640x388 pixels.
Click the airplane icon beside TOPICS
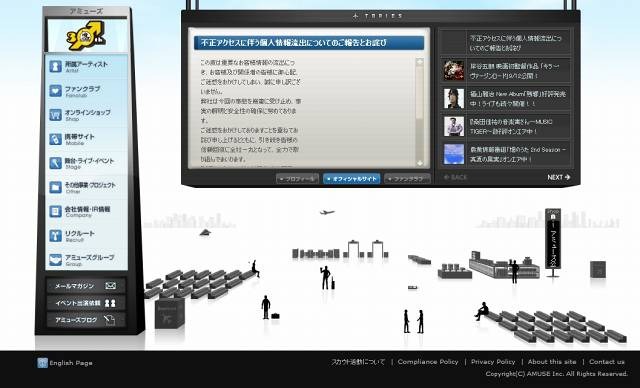coord(355,16)
